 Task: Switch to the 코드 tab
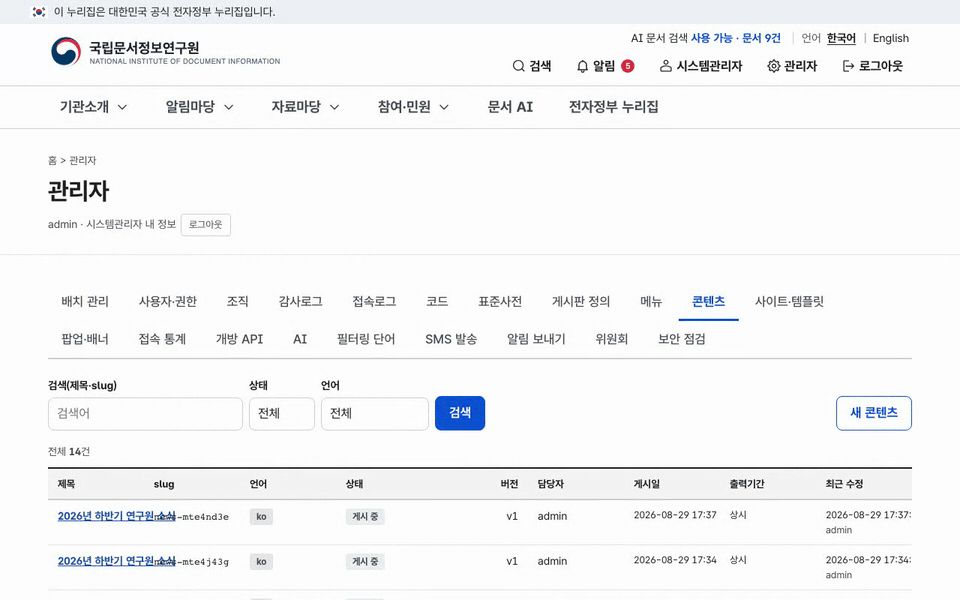pyautogui.click(x=437, y=301)
